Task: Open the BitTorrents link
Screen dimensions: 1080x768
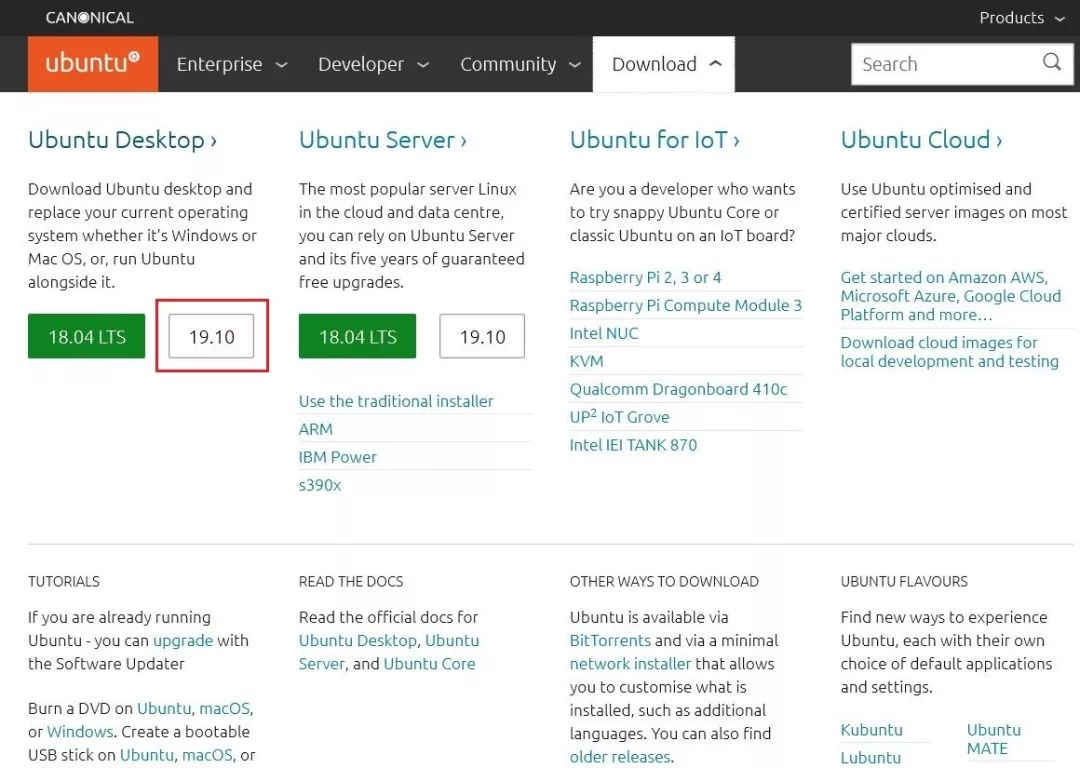Action: (x=610, y=641)
